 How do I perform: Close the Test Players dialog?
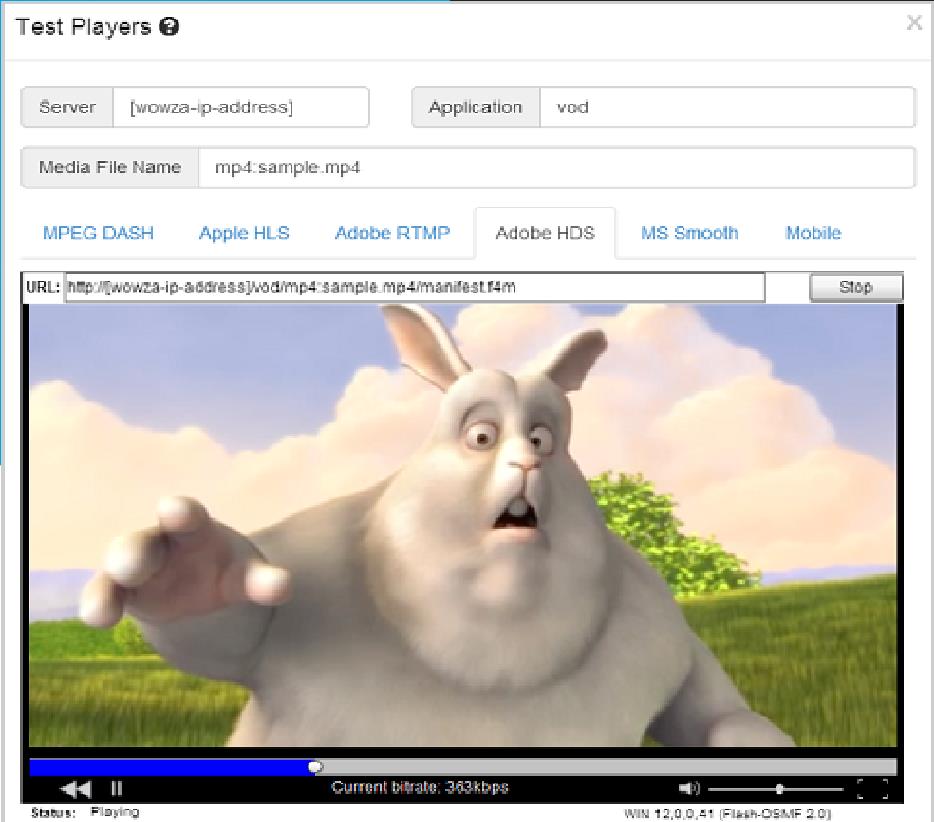(x=914, y=23)
